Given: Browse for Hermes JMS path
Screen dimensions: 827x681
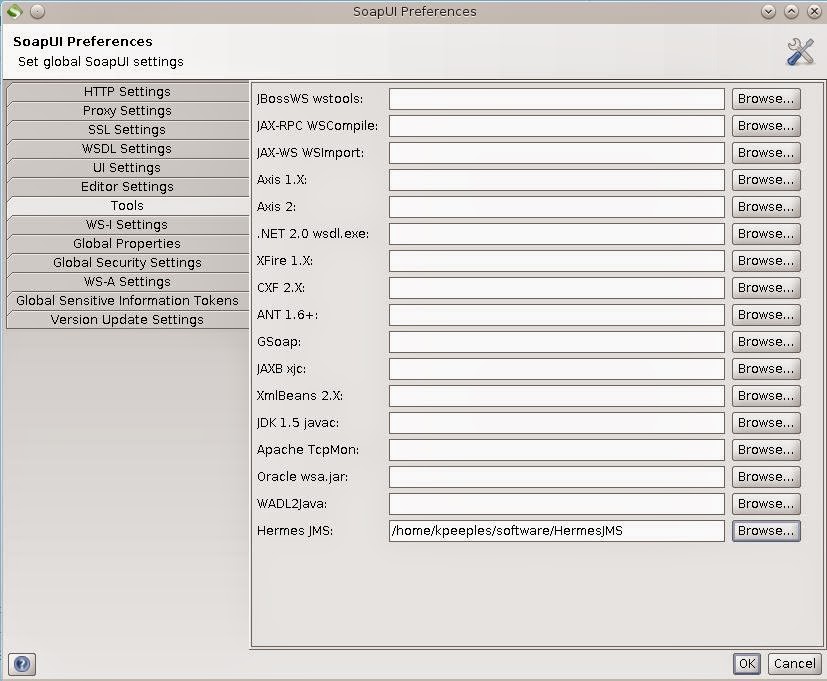Looking at the screenshot, I should tap(766, 531).
